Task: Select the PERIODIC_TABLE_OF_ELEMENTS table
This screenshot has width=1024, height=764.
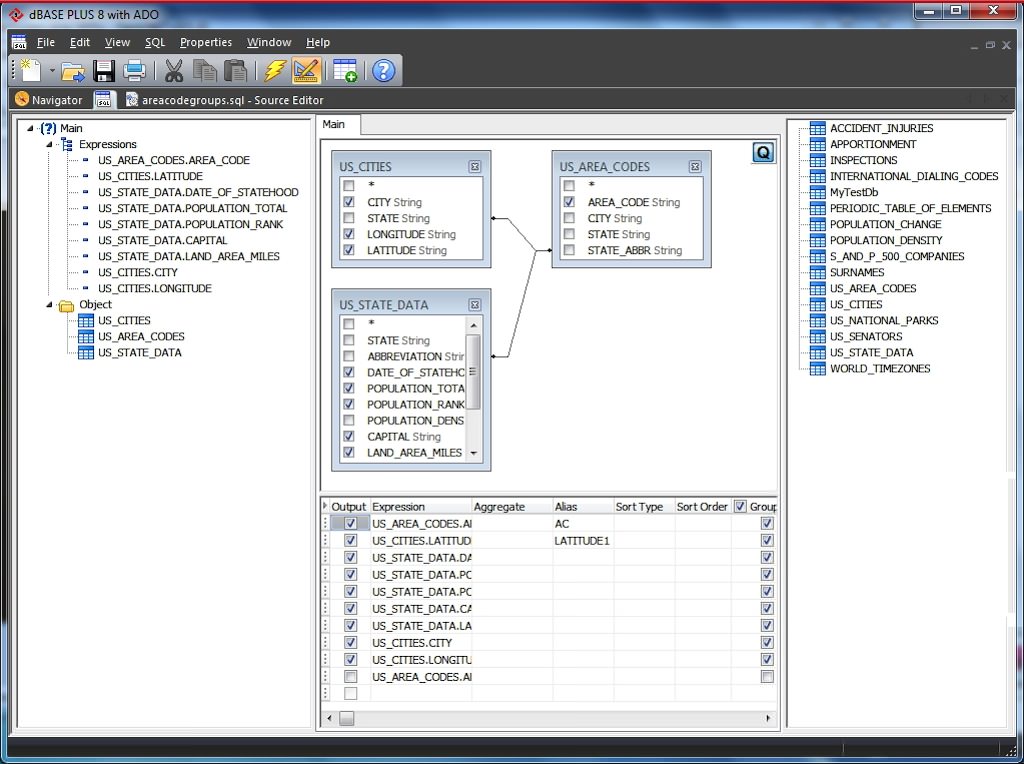Action: click(x=910, y=208)
